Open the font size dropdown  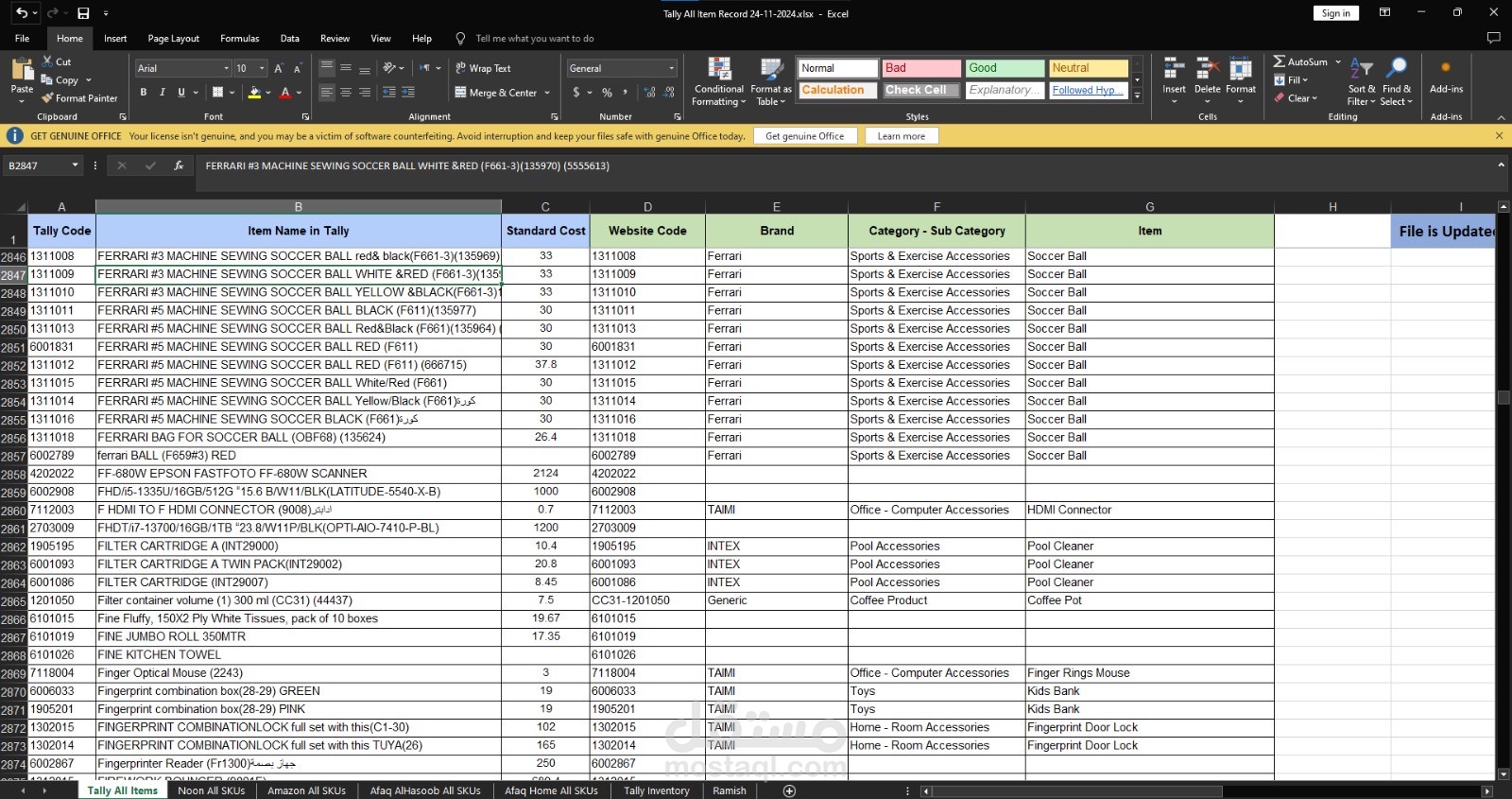(263, 68)
